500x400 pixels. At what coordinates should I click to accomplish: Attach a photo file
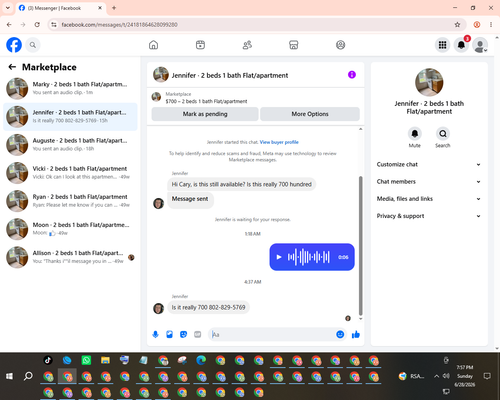169,334
